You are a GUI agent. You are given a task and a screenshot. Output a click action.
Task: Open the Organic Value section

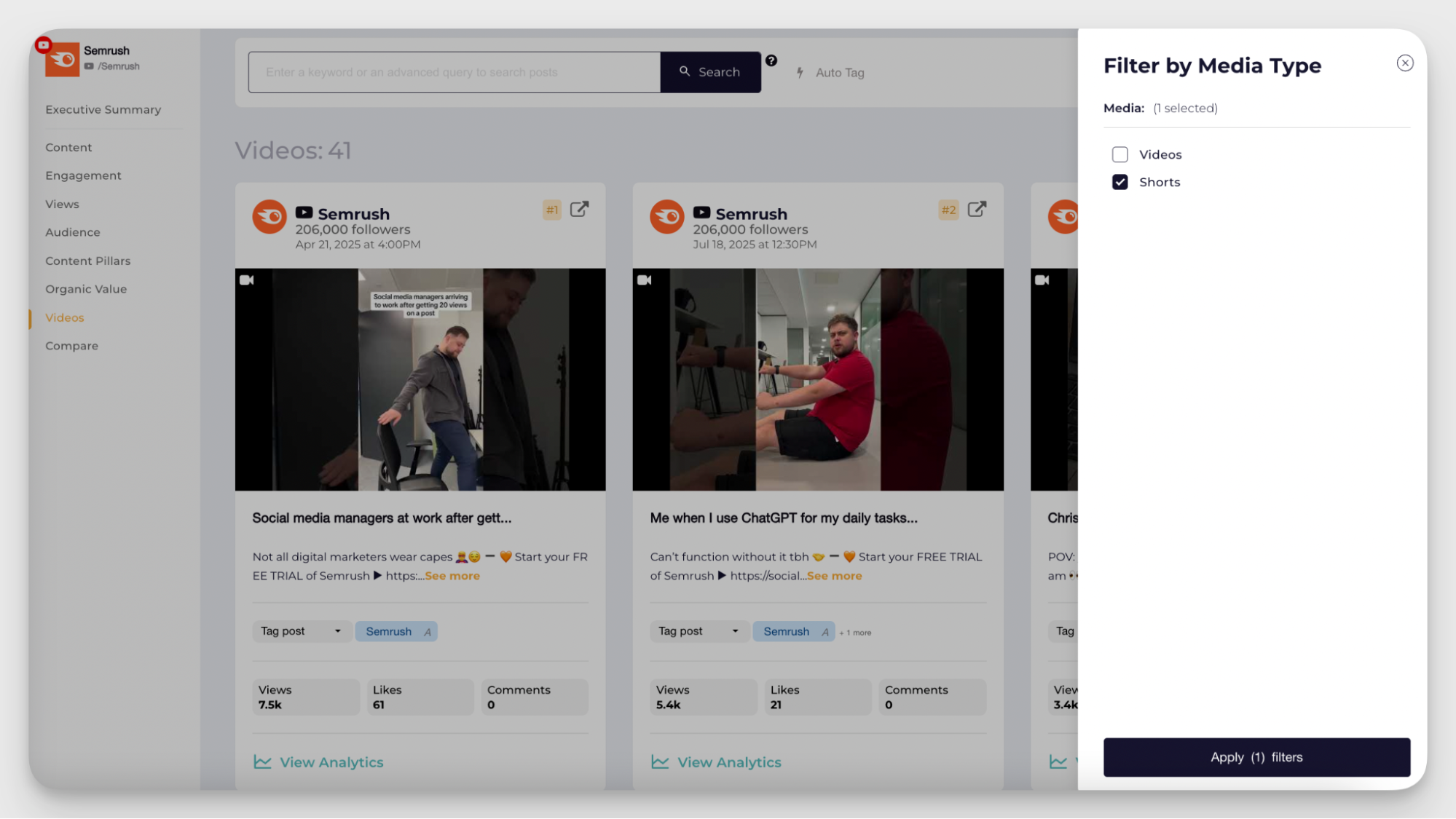click(x=85, y=289)
